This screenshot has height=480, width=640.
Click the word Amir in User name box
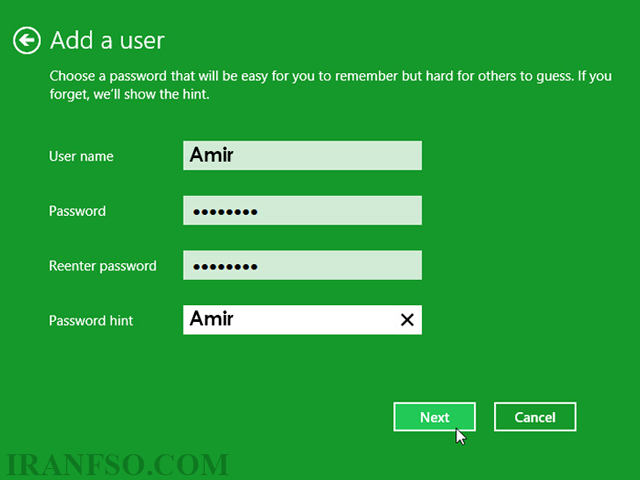point(211,155)
